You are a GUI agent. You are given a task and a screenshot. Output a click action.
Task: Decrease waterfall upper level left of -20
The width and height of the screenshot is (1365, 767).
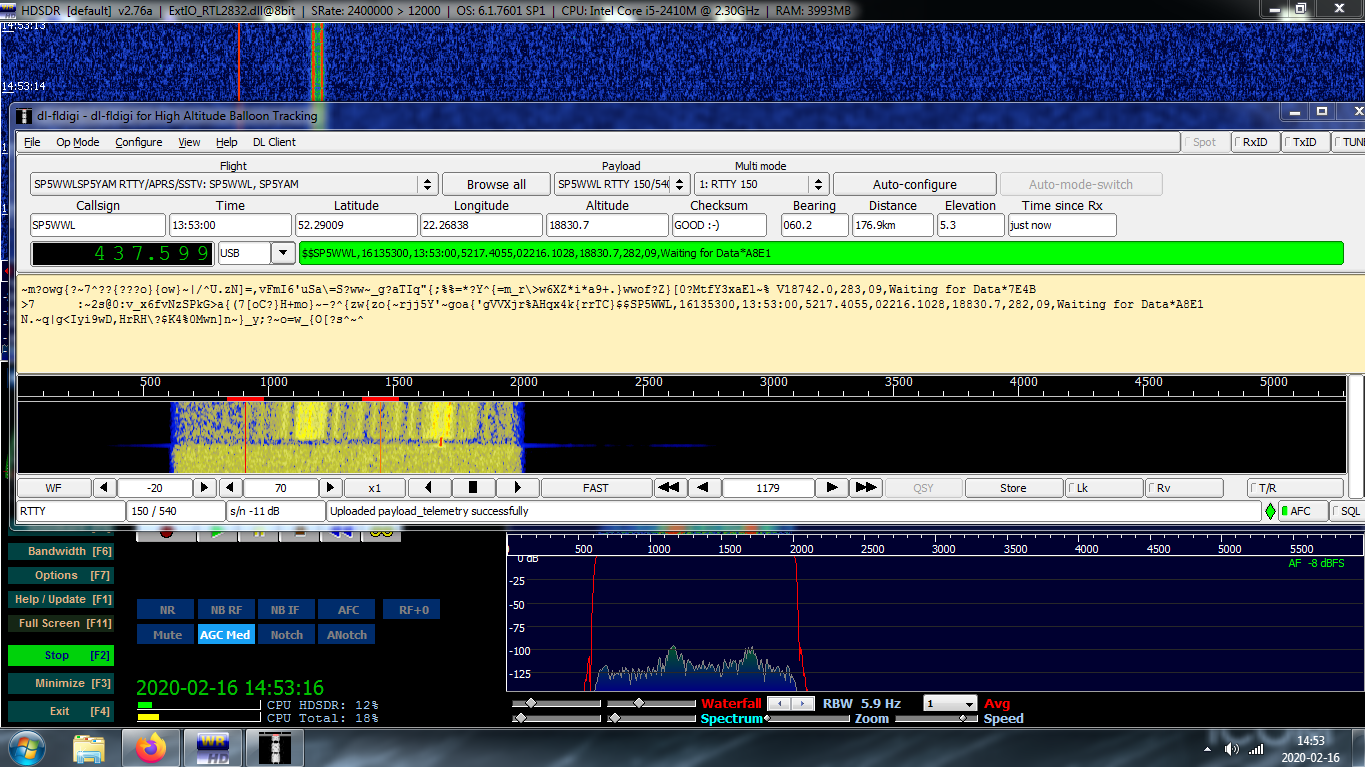(x=104, y=488)
